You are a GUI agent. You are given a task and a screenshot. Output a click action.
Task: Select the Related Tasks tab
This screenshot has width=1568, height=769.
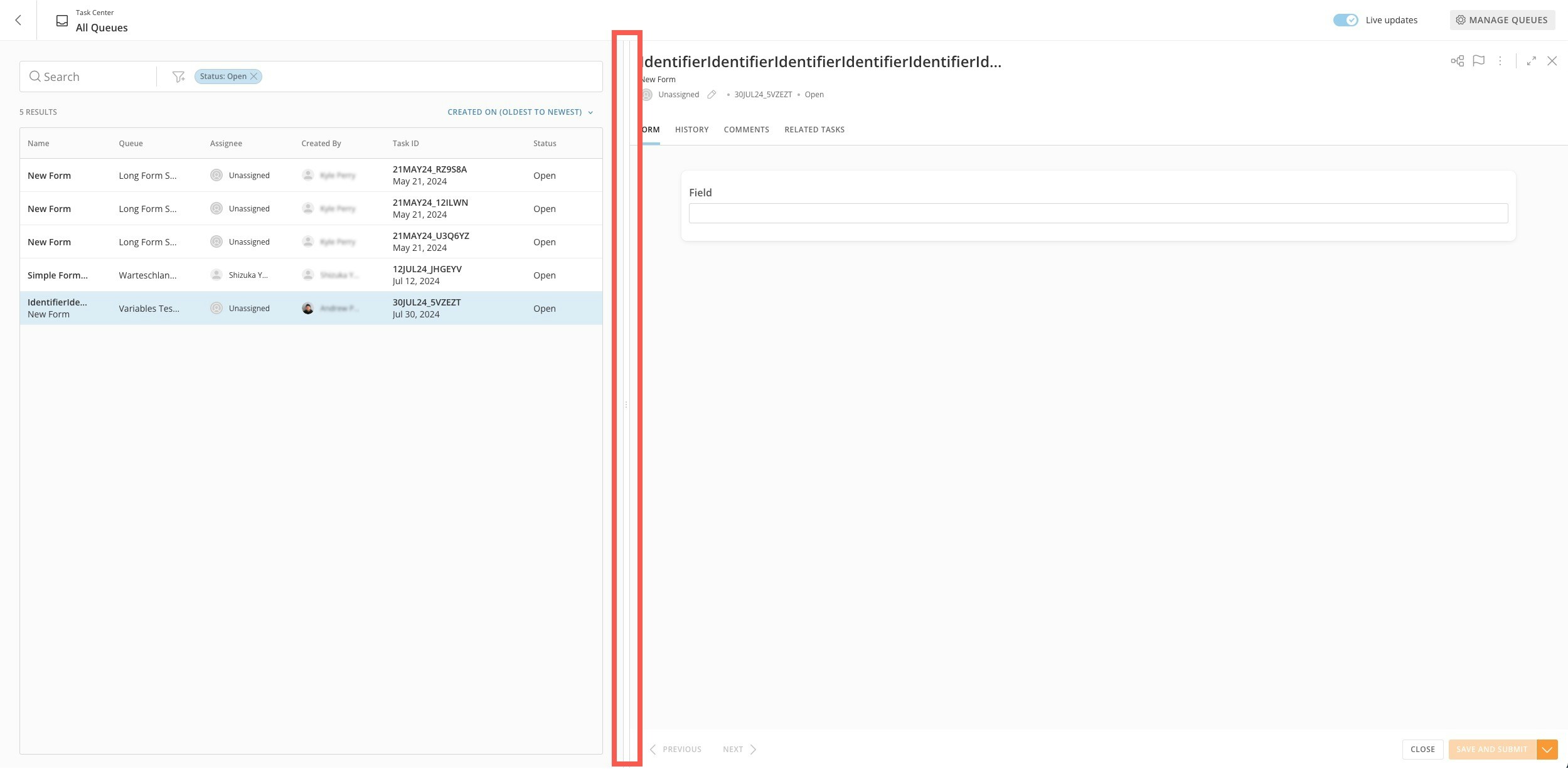tap(814, 130)
